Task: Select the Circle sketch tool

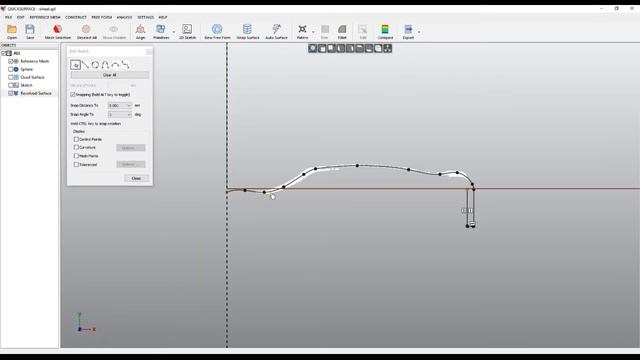Action: pyautogui.click(x=95, y=65)
